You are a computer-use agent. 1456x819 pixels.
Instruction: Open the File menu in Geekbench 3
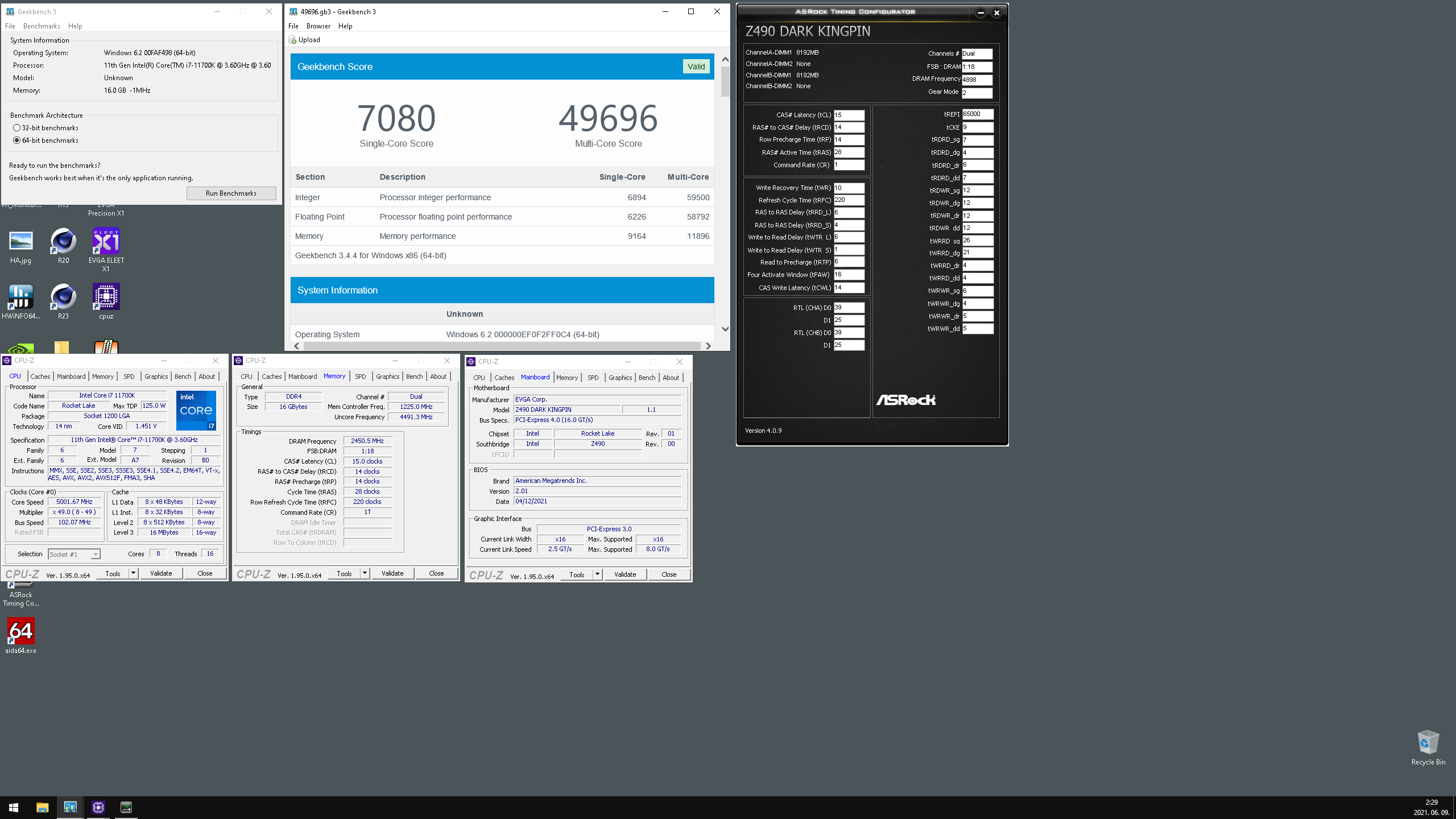click(x=10, y=26)
